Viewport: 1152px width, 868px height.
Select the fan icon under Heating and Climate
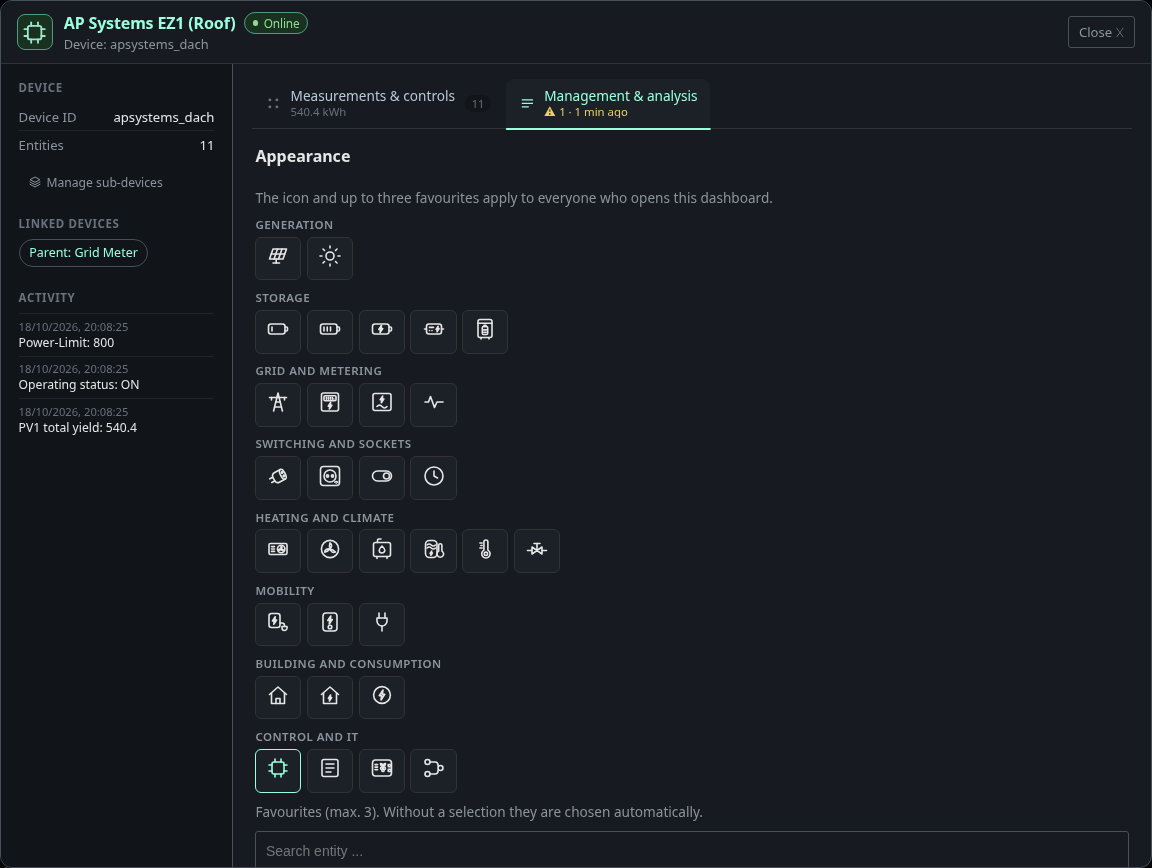(x=330, y=550)
